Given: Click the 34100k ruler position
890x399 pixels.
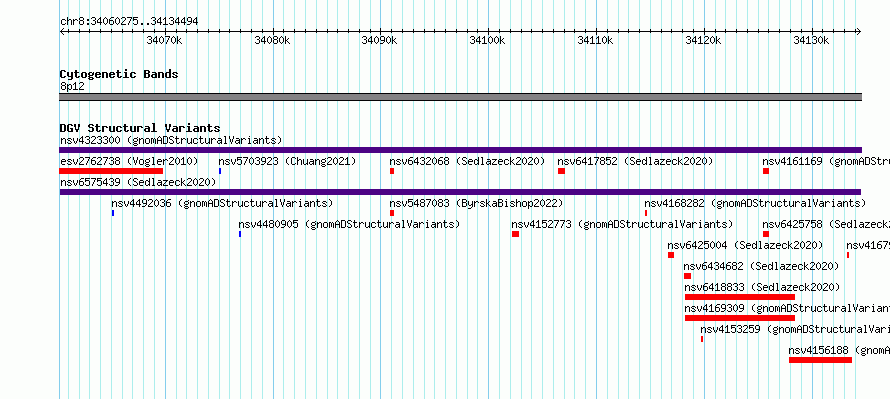Looking at the screenshot, I should tap(488, 40).
